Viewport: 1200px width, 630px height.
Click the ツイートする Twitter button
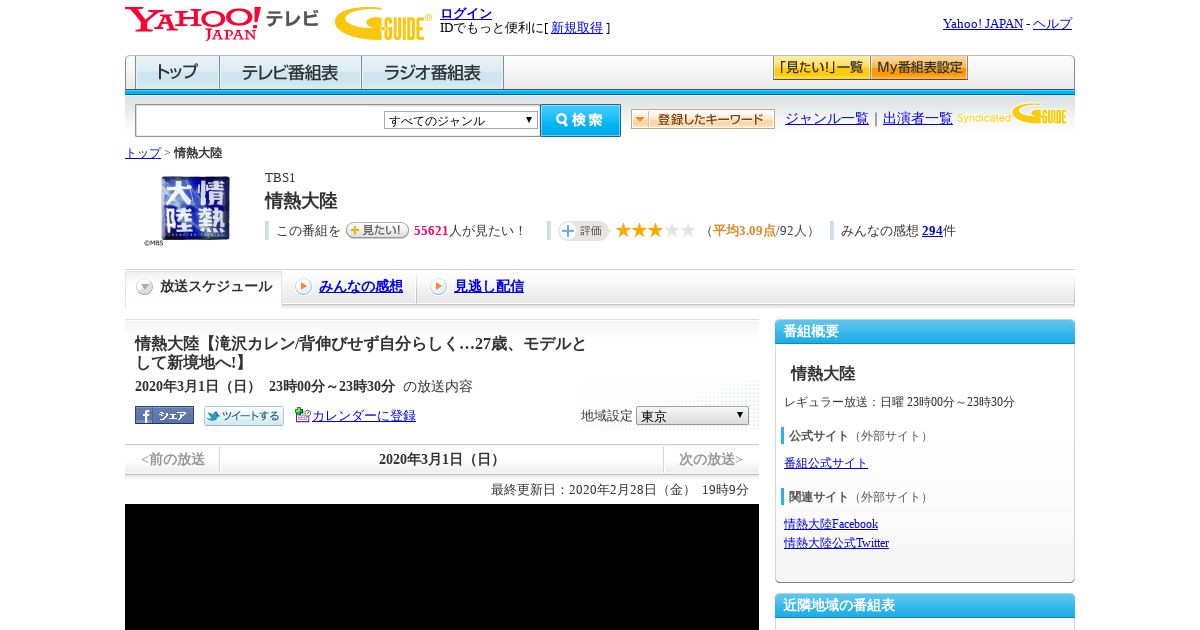pos(244,416)
